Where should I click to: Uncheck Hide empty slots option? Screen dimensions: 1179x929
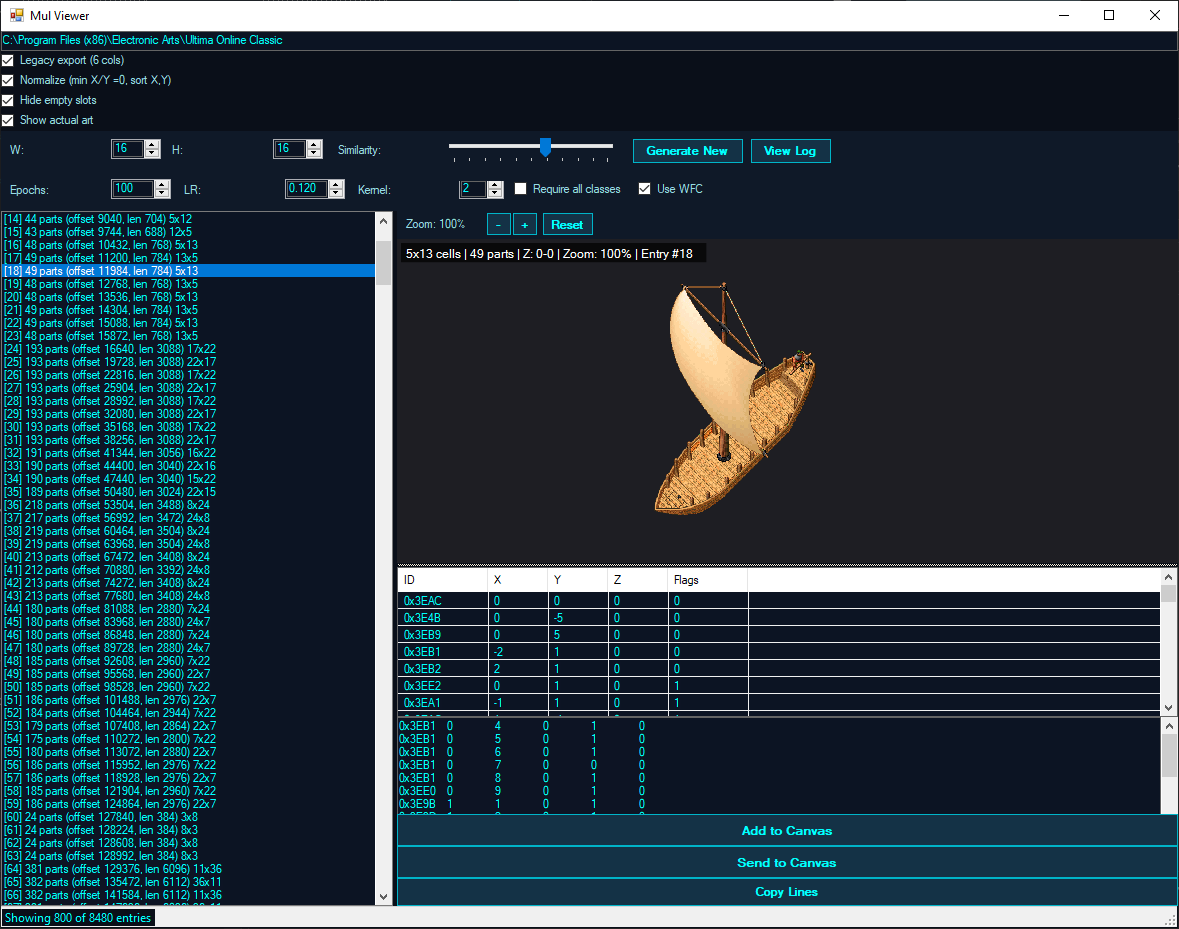click(8, 100)
